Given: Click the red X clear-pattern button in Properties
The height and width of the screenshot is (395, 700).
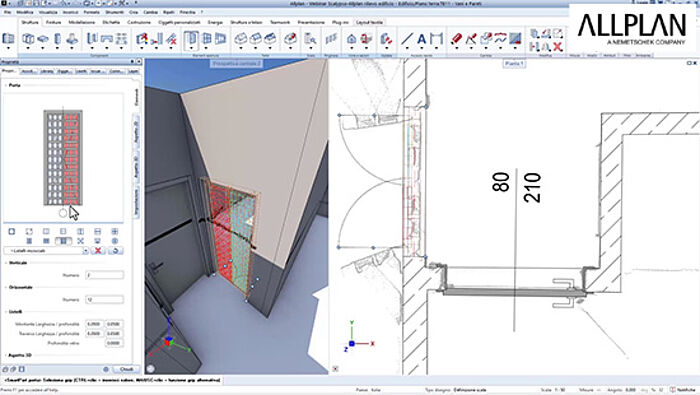Looking at the screenshot, I should [98, 251].
